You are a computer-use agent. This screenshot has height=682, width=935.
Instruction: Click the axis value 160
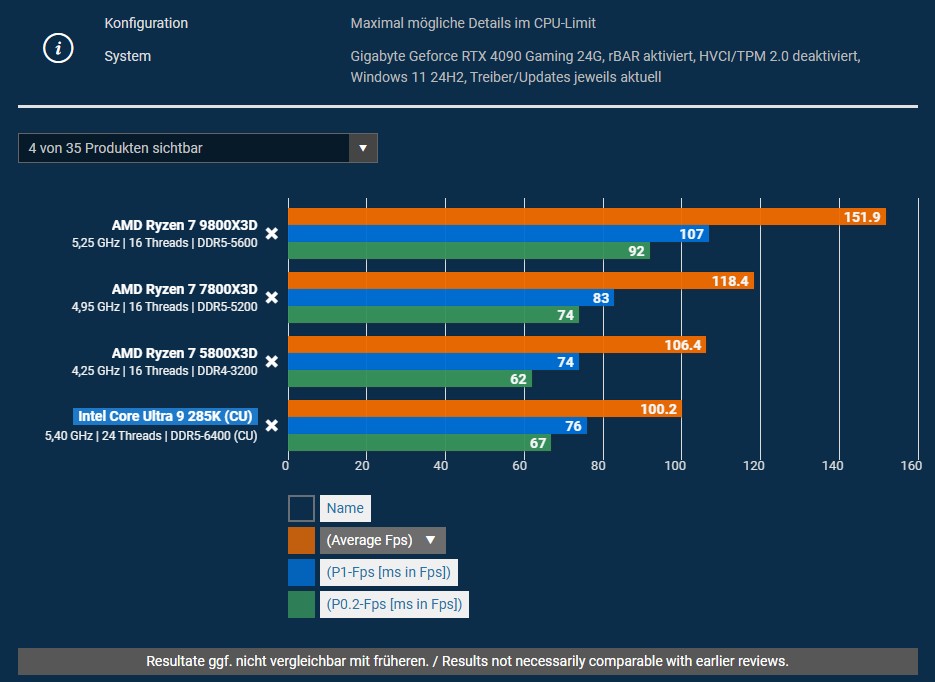[x=911, y=466]
